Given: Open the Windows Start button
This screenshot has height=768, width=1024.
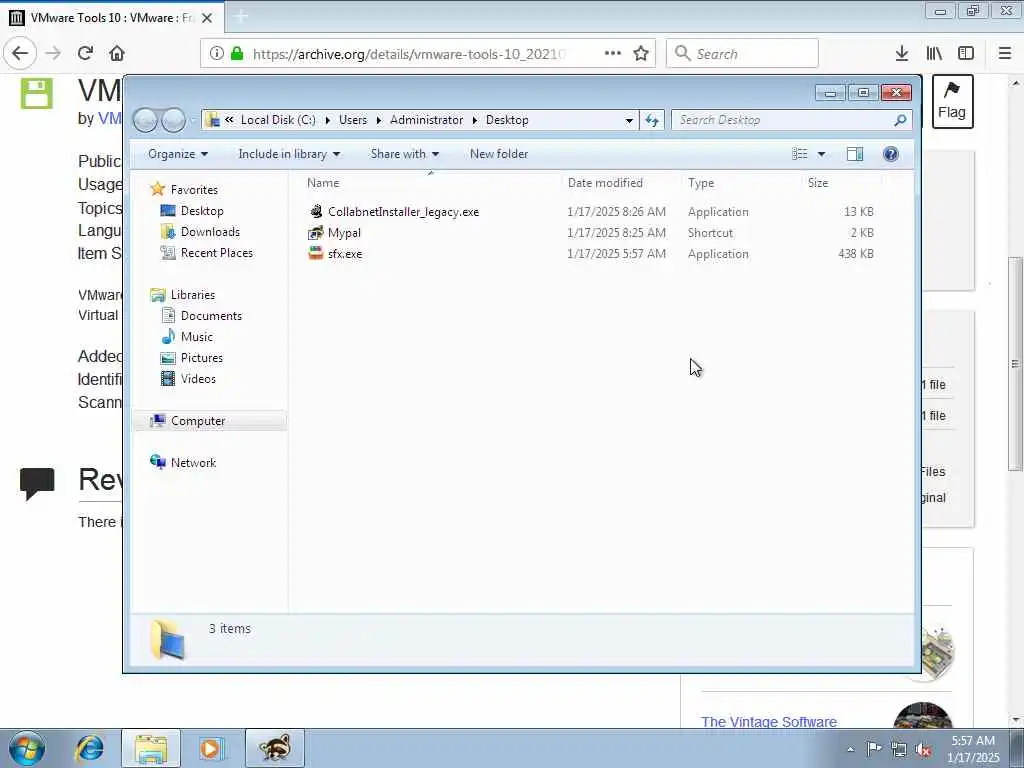Looking at the screenshot, I should pyautogui.click(x=27, y=748).
